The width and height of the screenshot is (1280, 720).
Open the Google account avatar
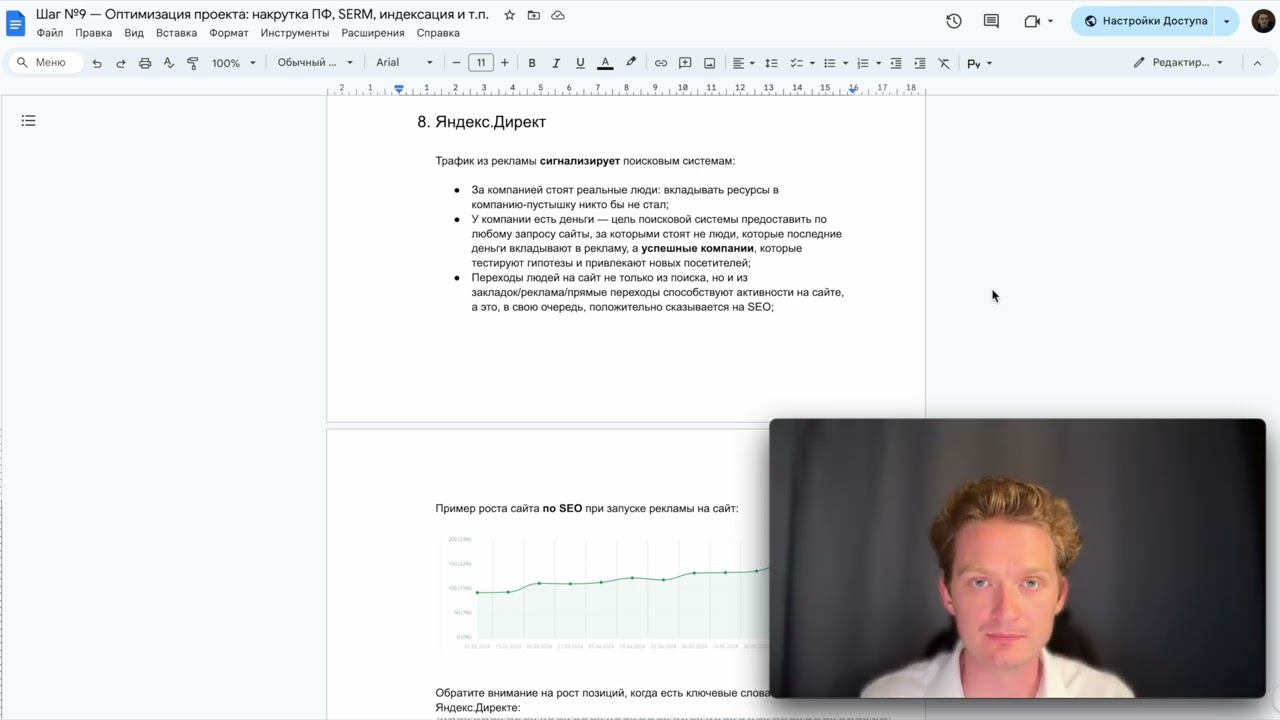click(1263, 21)
